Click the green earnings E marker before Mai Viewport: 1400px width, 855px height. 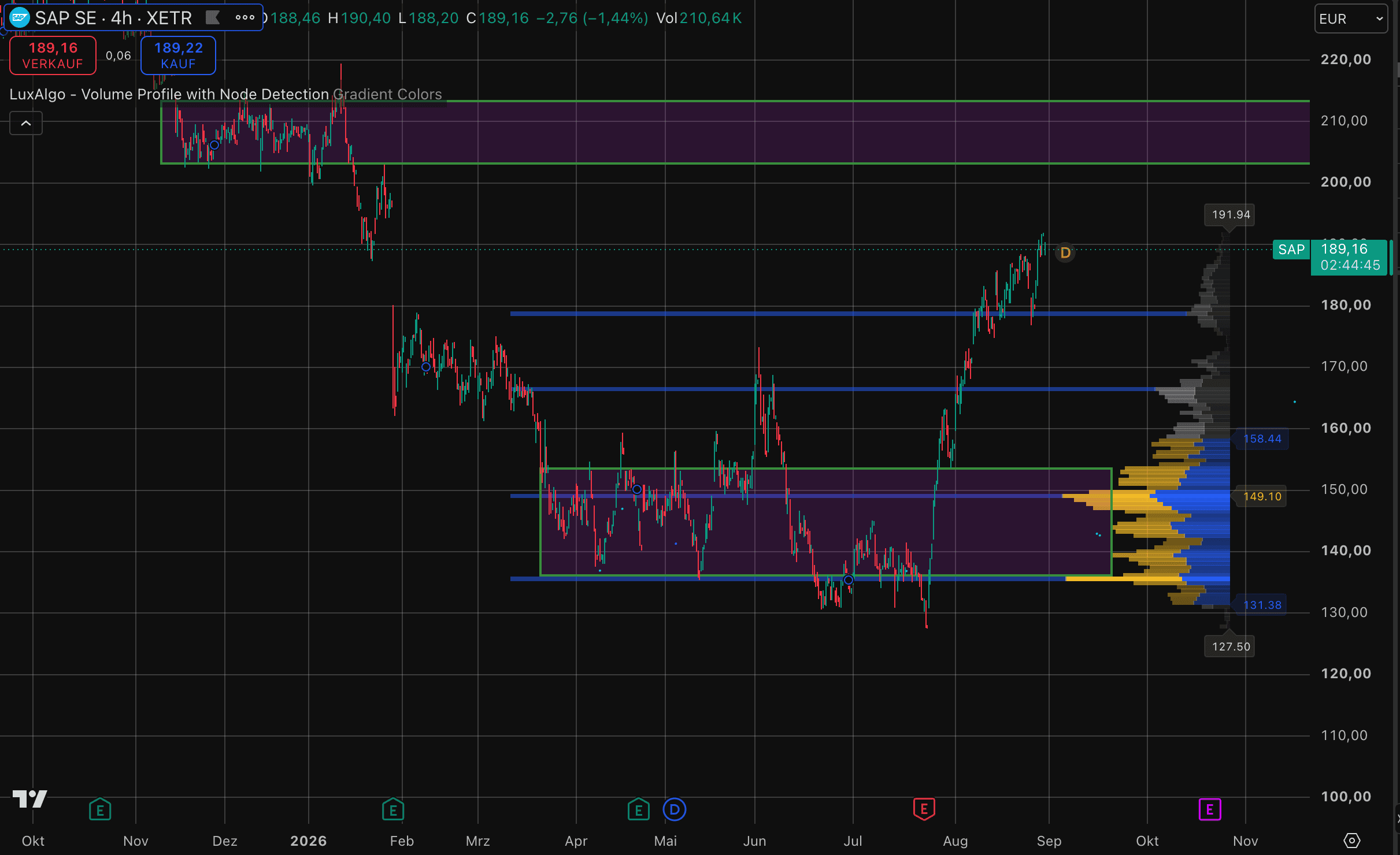point(638,809)
